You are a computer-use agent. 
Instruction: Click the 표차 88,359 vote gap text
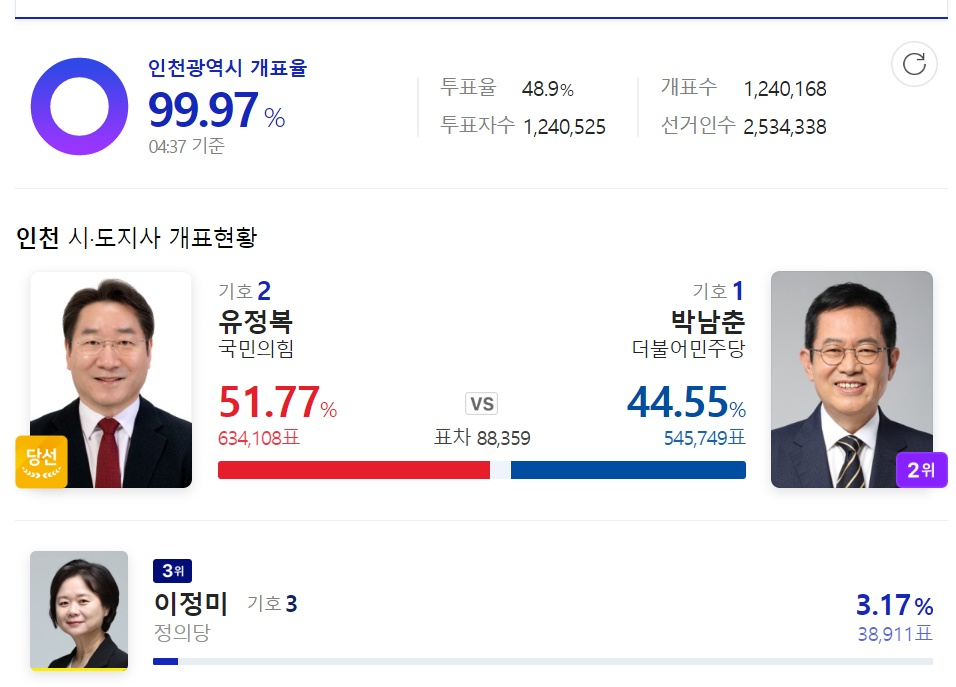coord(482,438)
